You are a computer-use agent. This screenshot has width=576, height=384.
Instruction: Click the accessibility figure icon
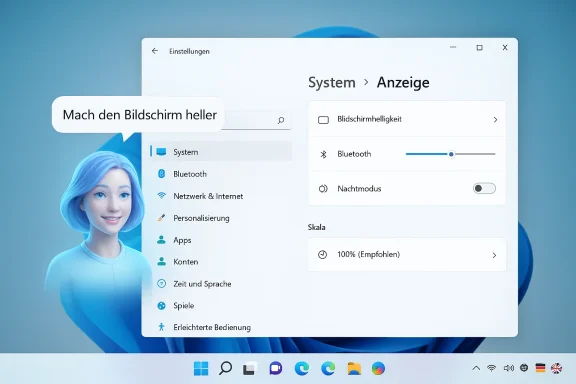point(161,327)
